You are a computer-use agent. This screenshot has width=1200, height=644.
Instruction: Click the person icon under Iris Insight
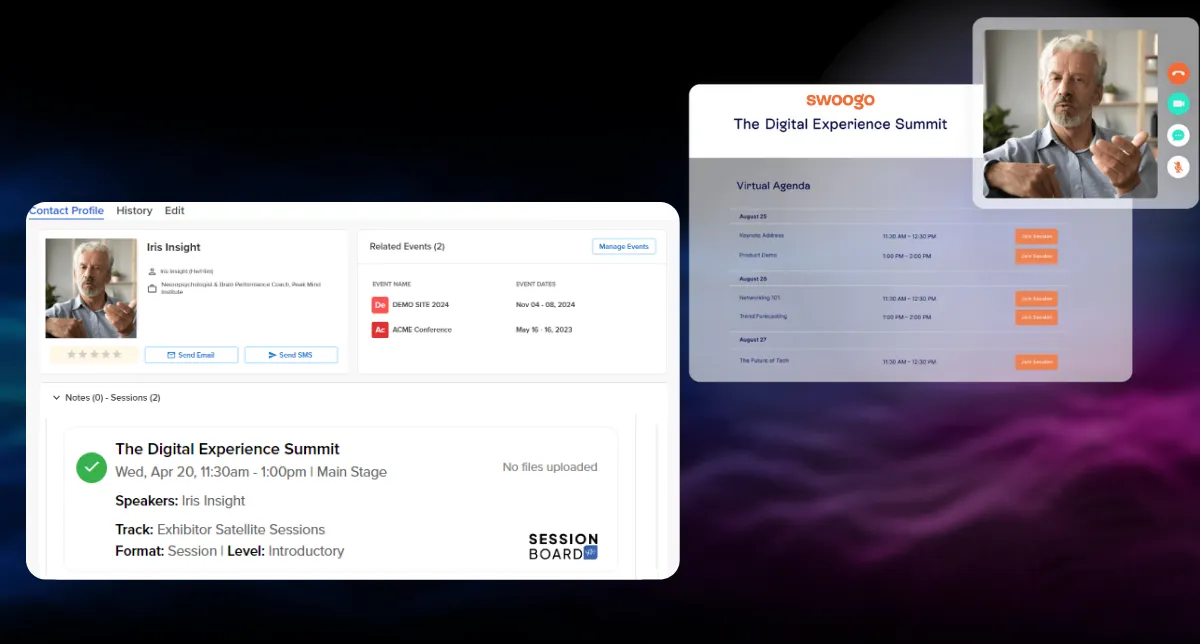(x=152, y=271)
